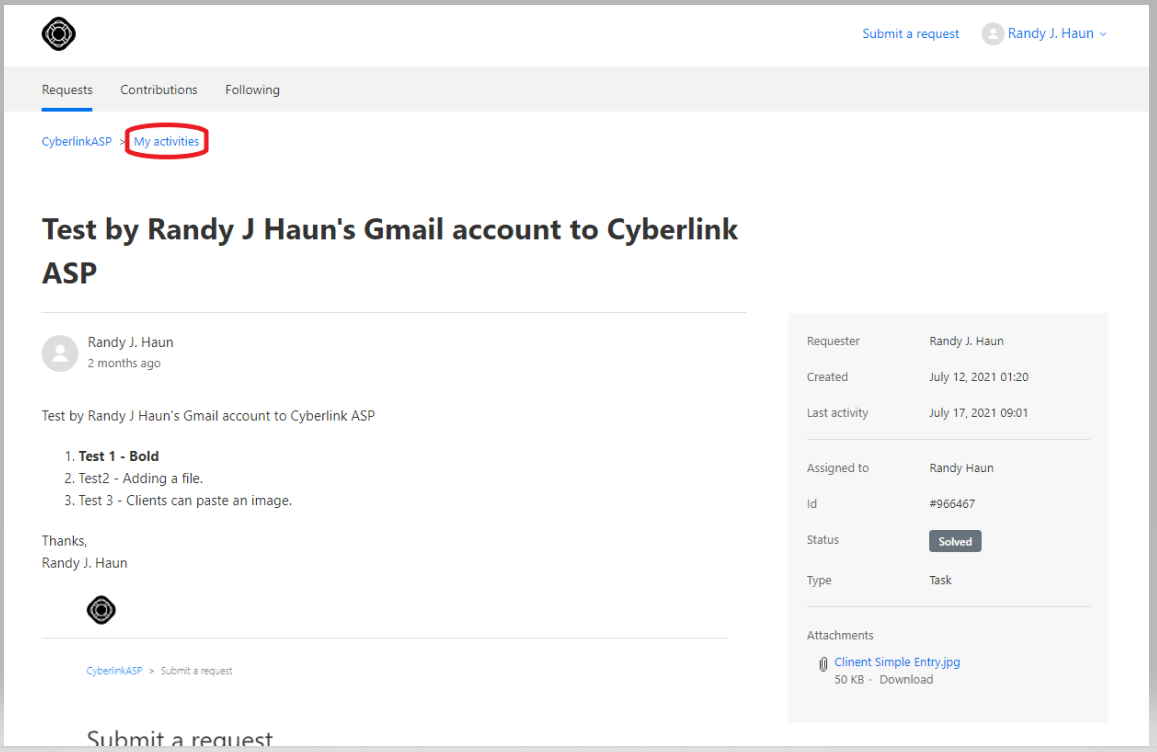The width and height of the screenshot is (1157, 752).
Task: Click the commenter avatar beside Randy J. Haun
Action: point(60,353)
